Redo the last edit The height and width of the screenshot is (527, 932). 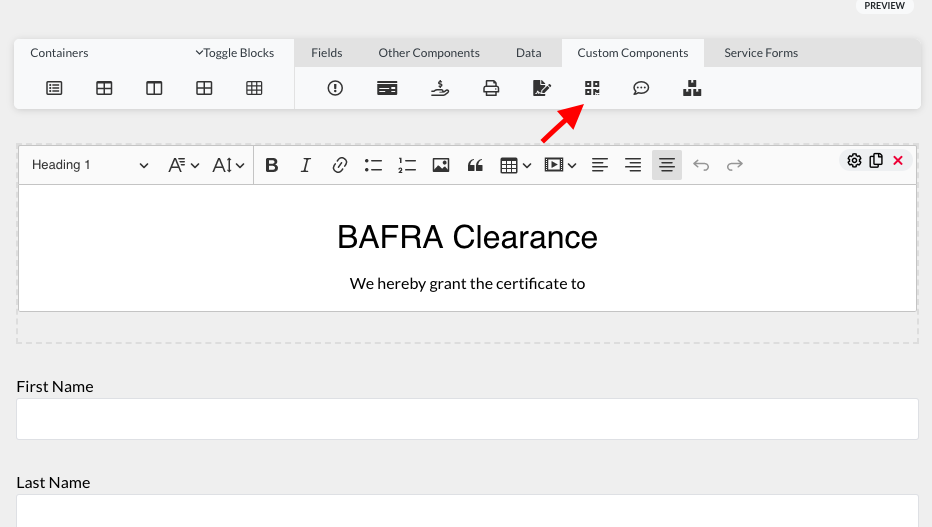point(735,165)
